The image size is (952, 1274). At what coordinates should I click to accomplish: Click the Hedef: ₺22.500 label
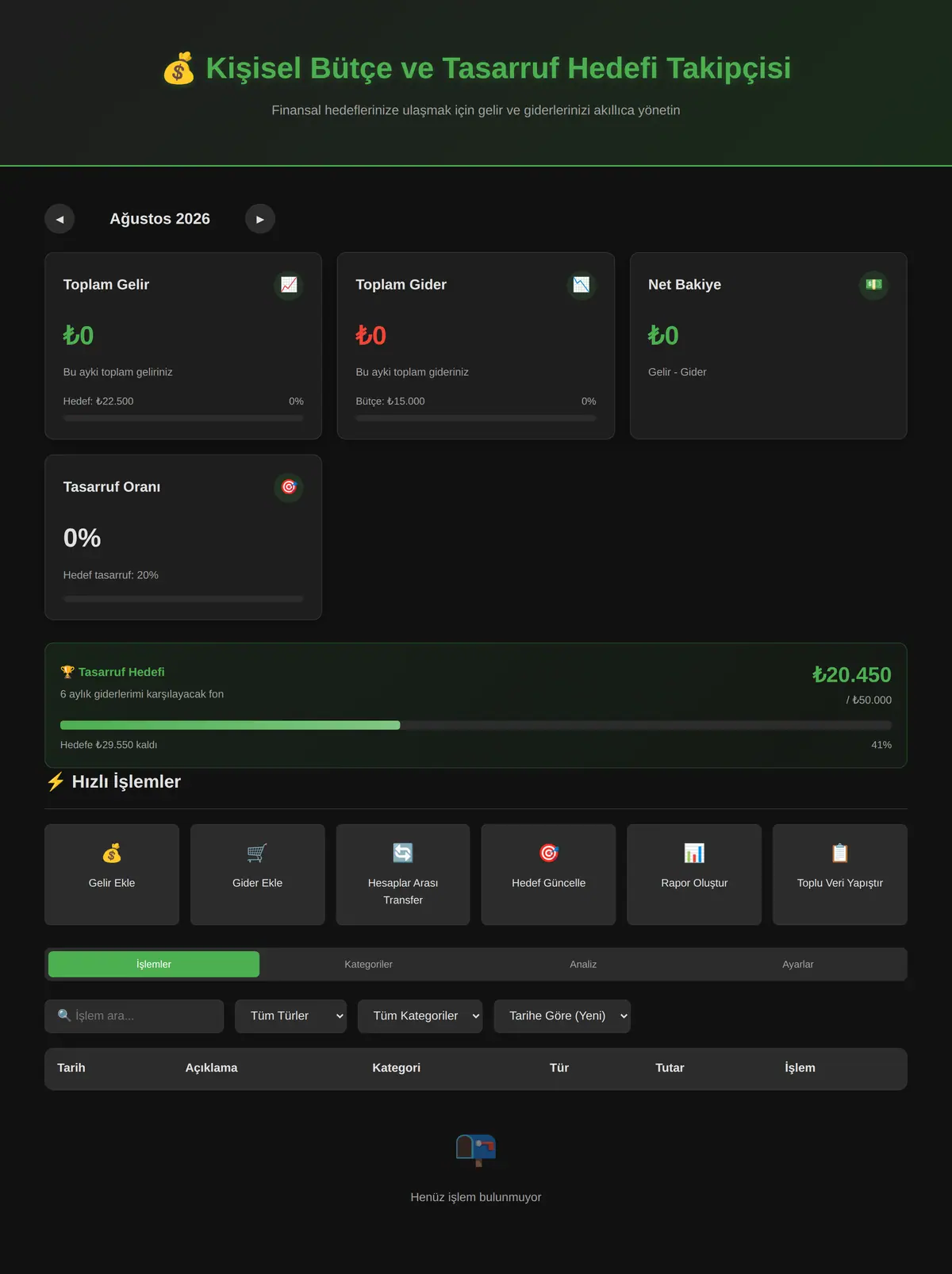point(98,401)
